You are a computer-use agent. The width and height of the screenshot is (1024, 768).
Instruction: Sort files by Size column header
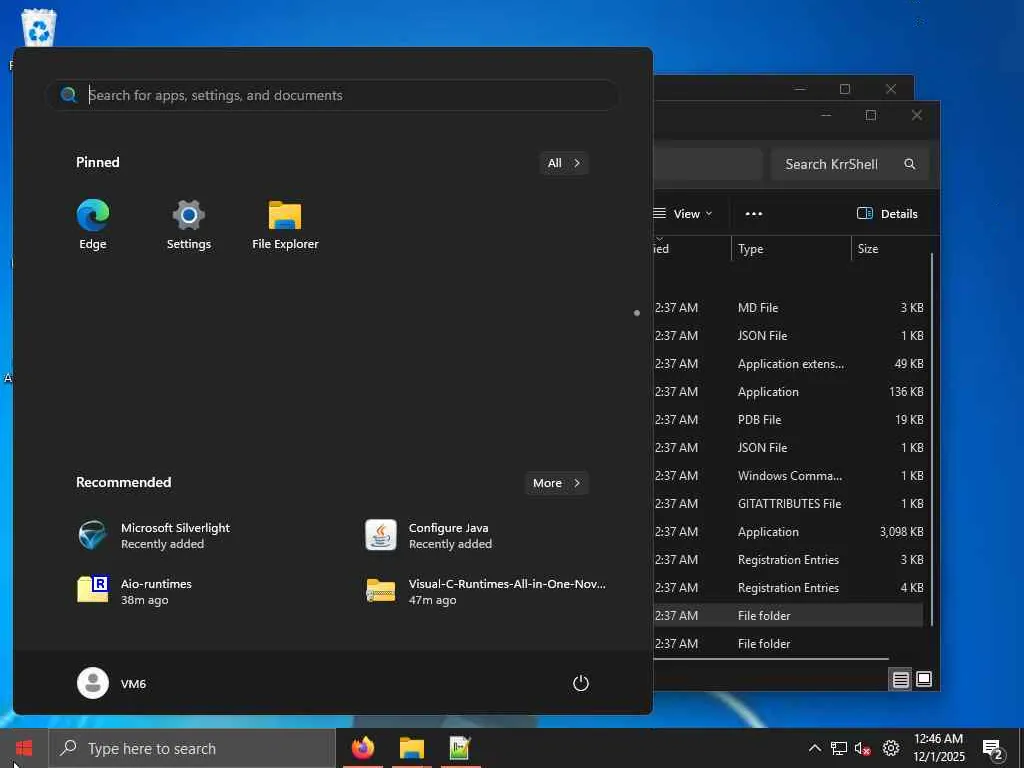891,249
